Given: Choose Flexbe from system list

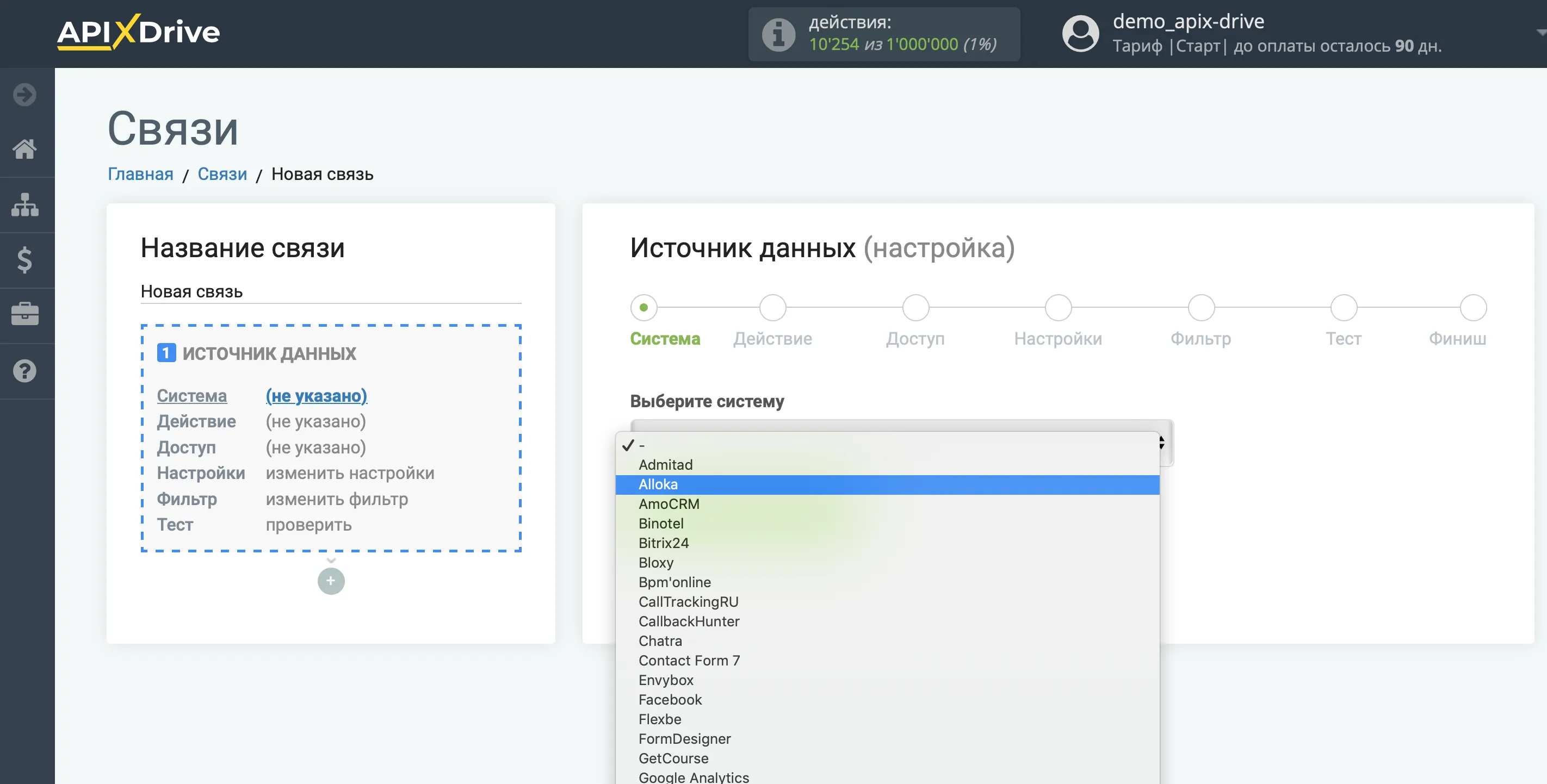Looking at the screenshot, I should [x=887, y=719].
